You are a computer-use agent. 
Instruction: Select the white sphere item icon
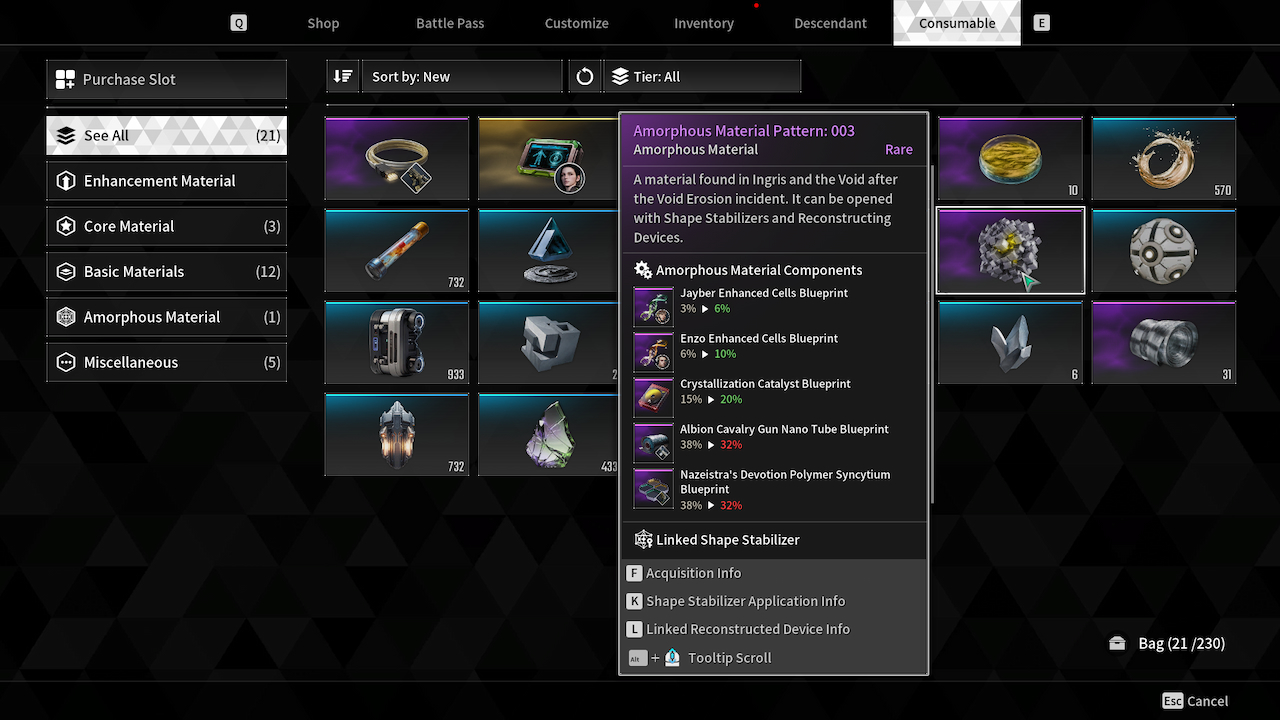(1164, 251)
